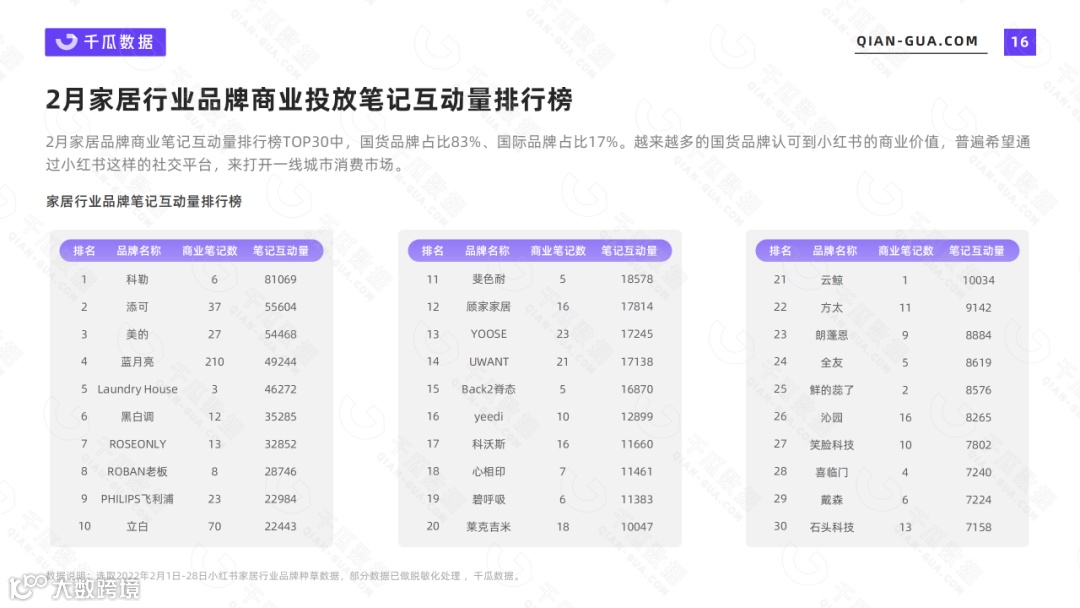Select the value 8619
The height and width of the screenshot is (608, 1080).
pos(978,362)
